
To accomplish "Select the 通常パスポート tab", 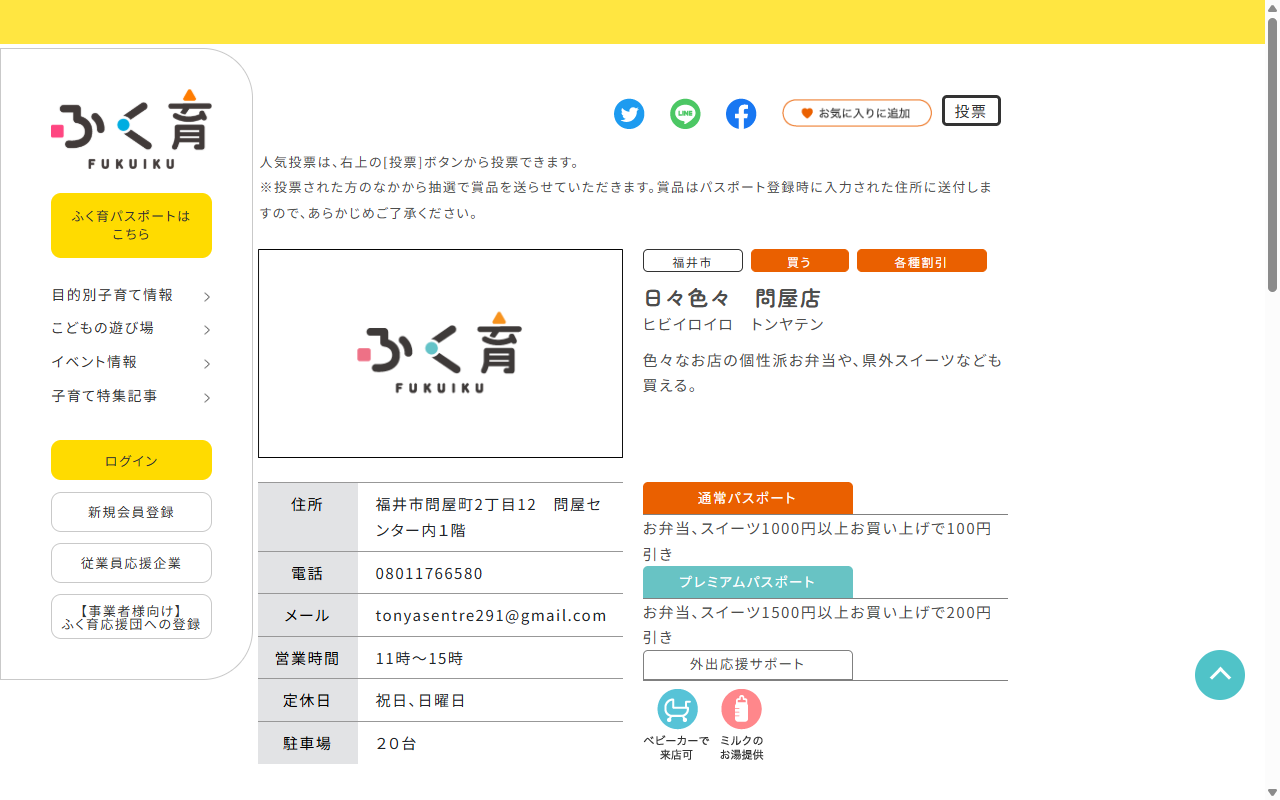I will pos(747,498).
